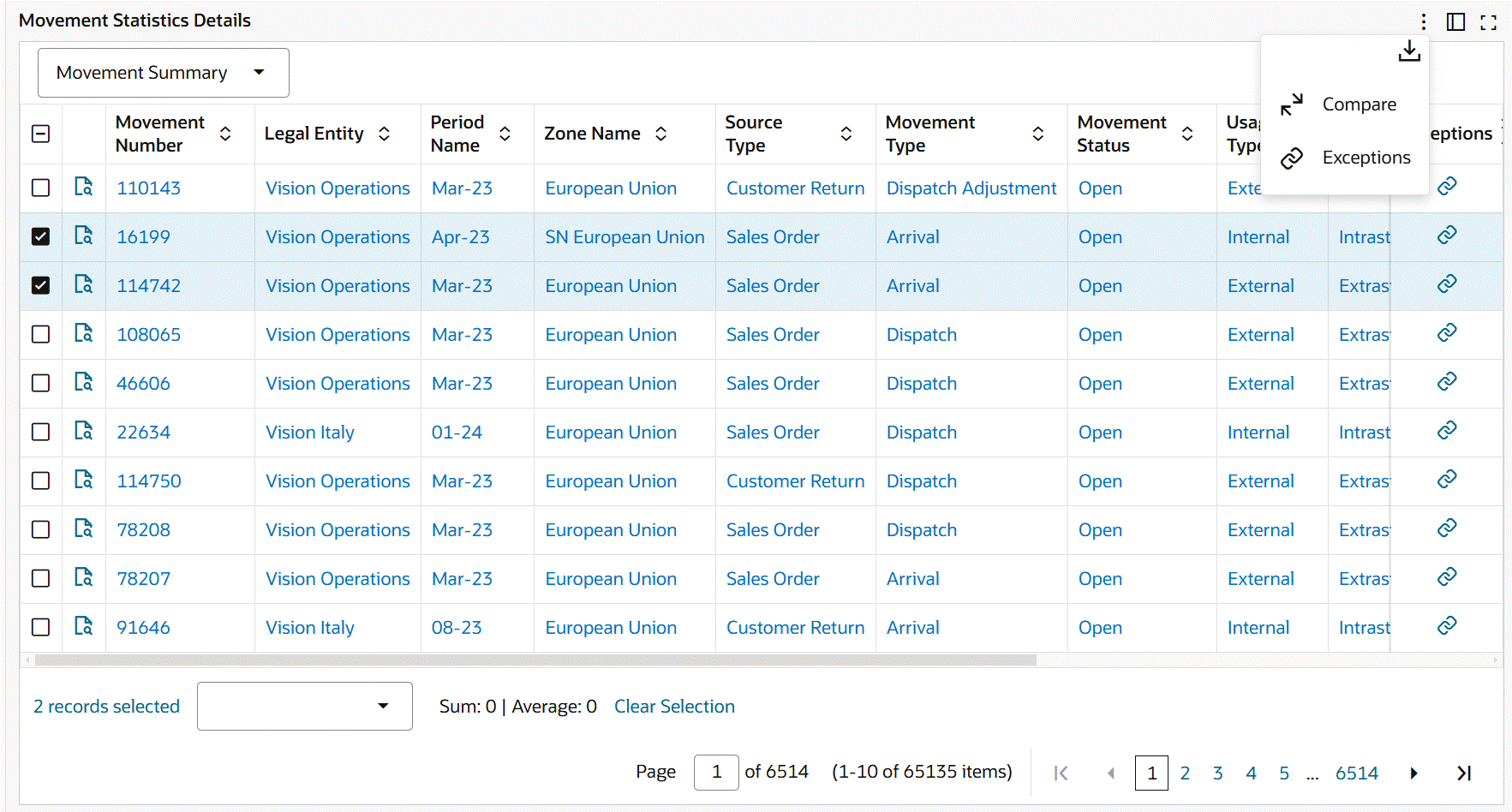Choose Compare from the popup menu

1359,104
